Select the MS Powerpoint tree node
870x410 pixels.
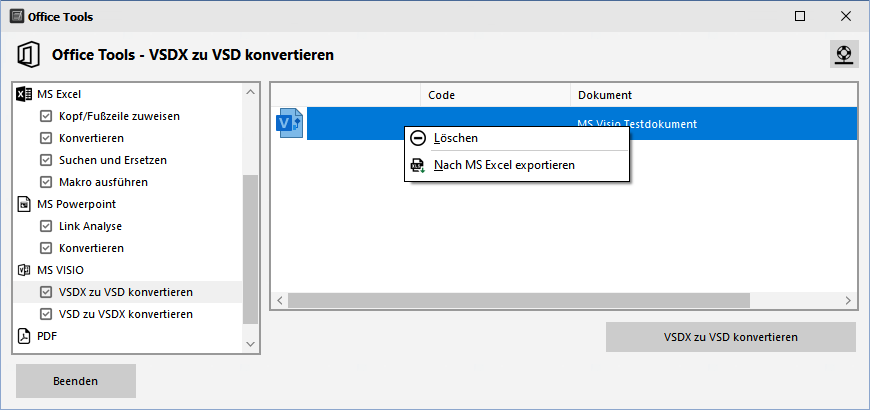point(77,204)
